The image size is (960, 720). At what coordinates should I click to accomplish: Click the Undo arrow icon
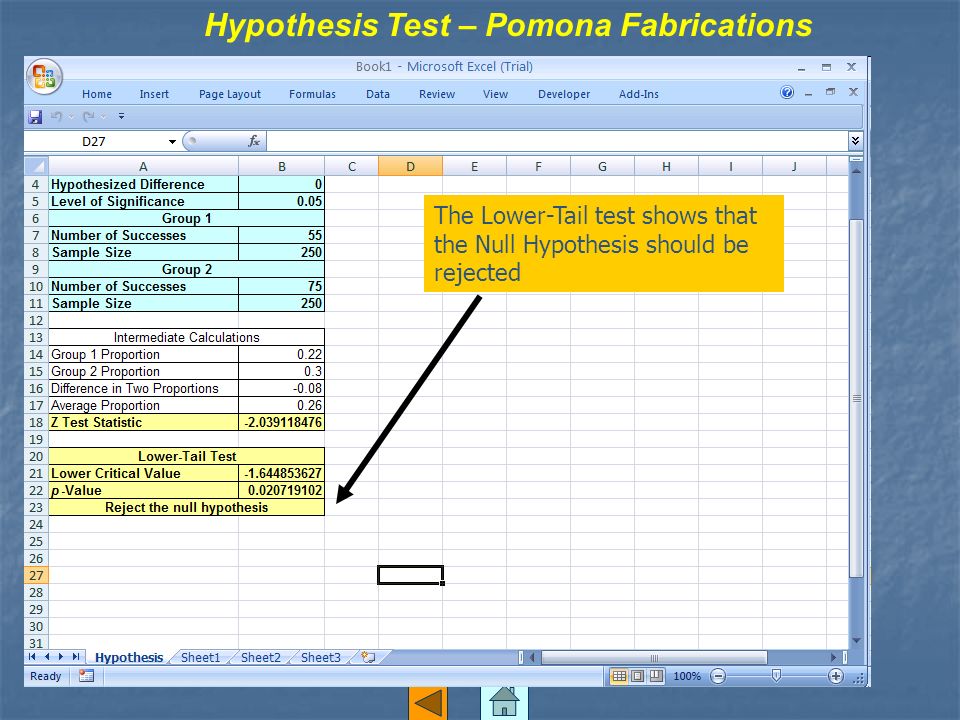pos(56,116)
